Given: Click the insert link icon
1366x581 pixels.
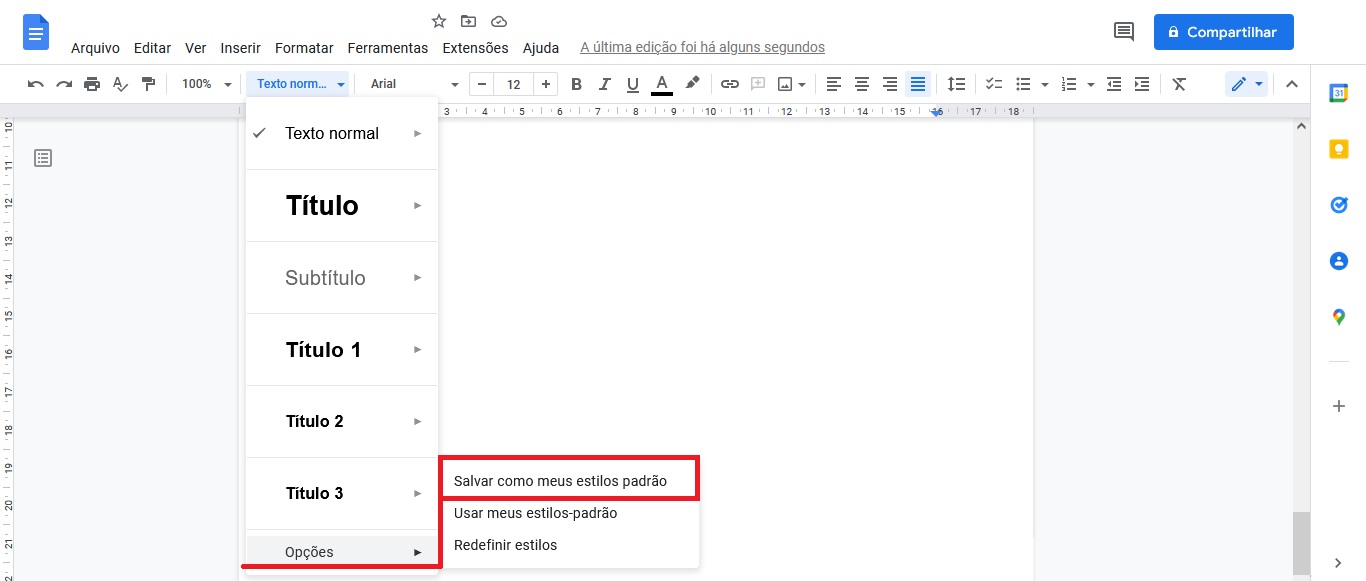Looking at the screenshot, I should (x=730, y=84).
